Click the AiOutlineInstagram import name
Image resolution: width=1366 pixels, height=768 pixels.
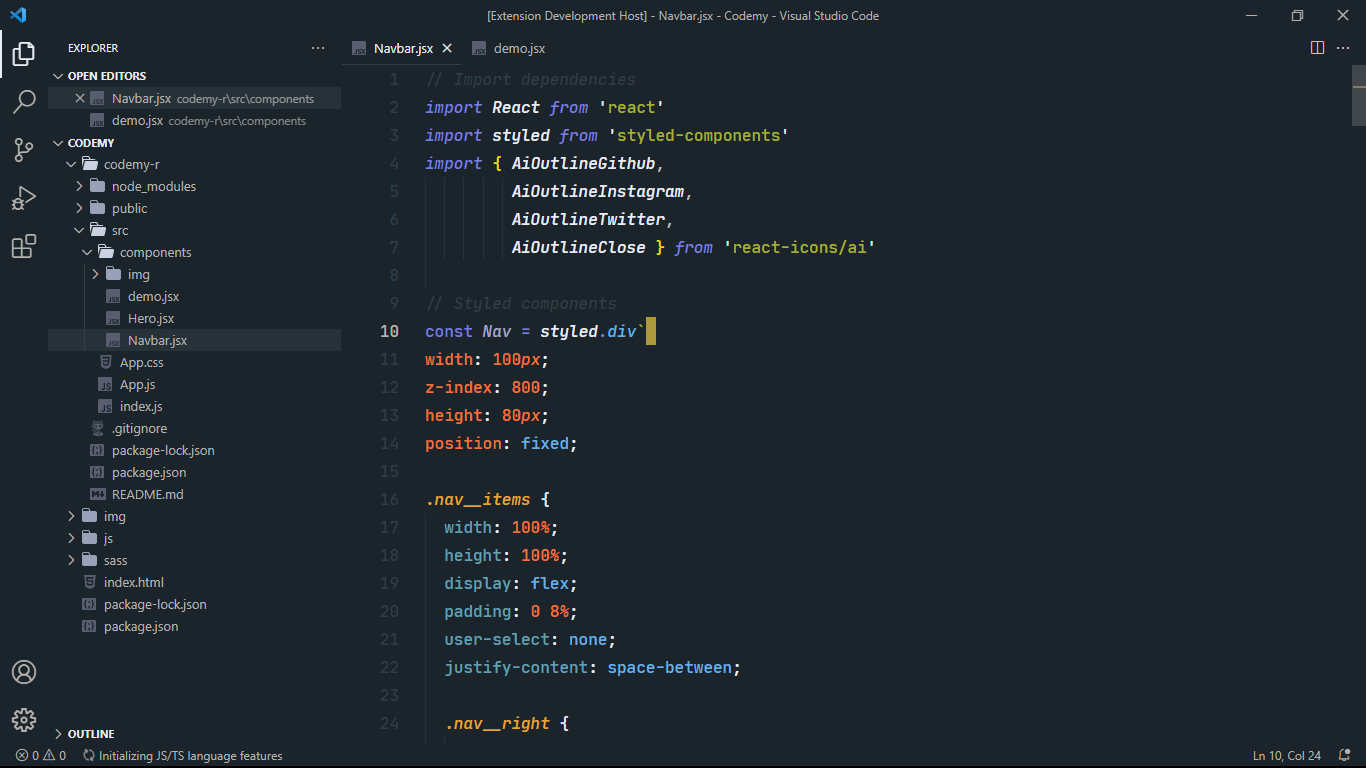598,191
